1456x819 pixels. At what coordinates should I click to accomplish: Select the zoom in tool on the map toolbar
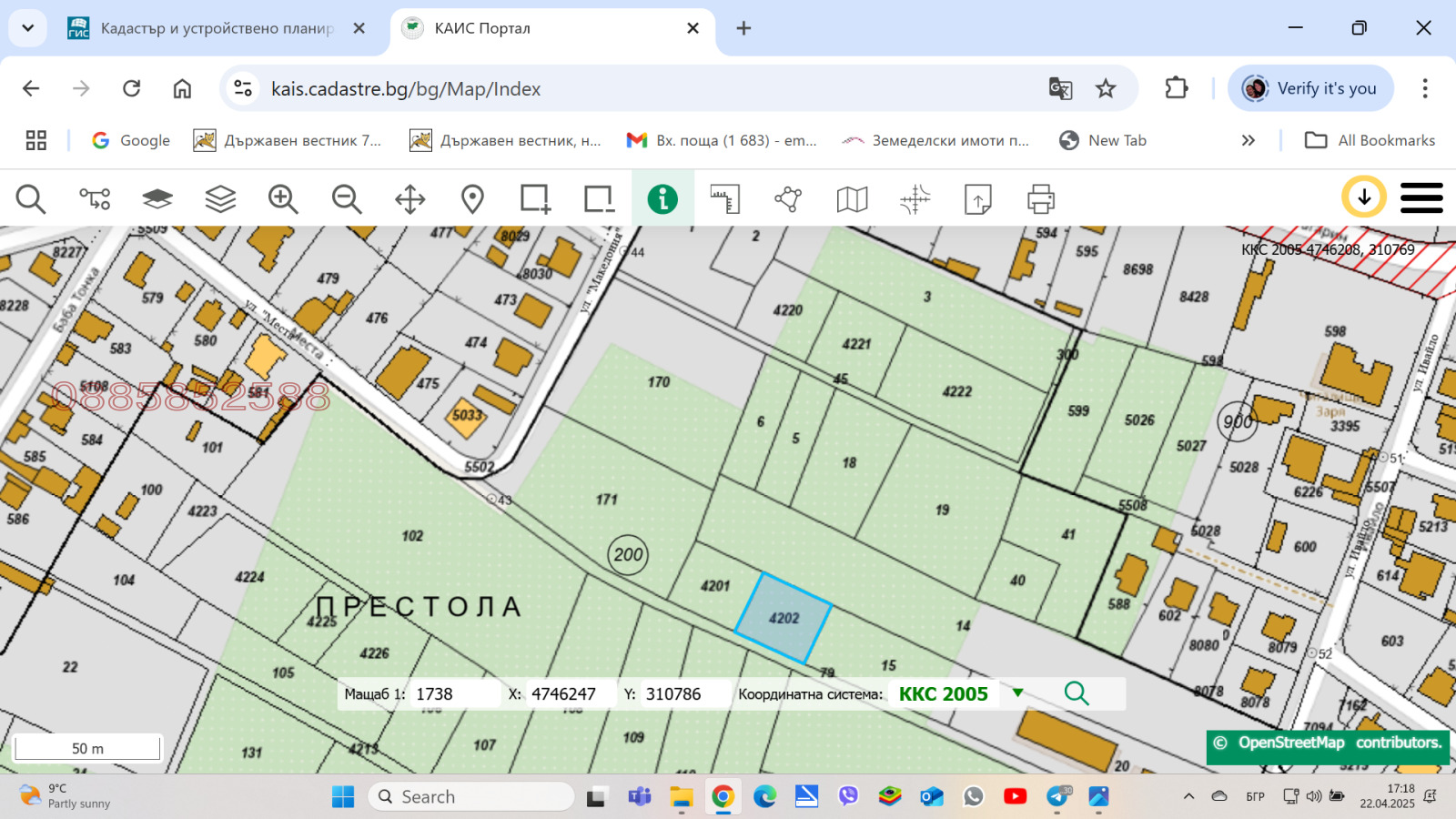(x=283, y=198)
